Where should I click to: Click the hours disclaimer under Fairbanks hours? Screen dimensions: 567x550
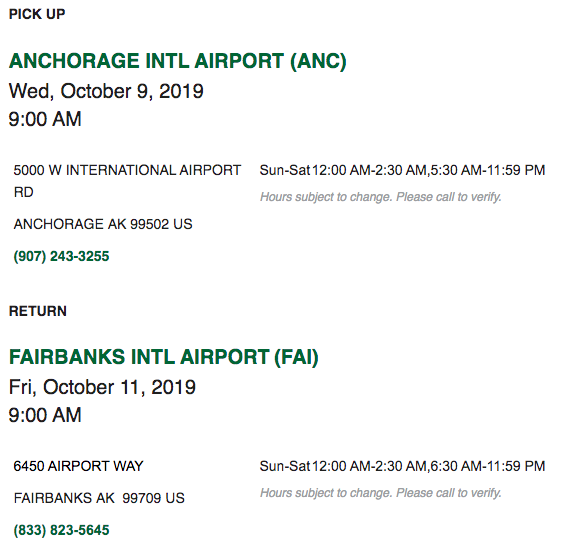pyautogui.click(x=381, y=493)
